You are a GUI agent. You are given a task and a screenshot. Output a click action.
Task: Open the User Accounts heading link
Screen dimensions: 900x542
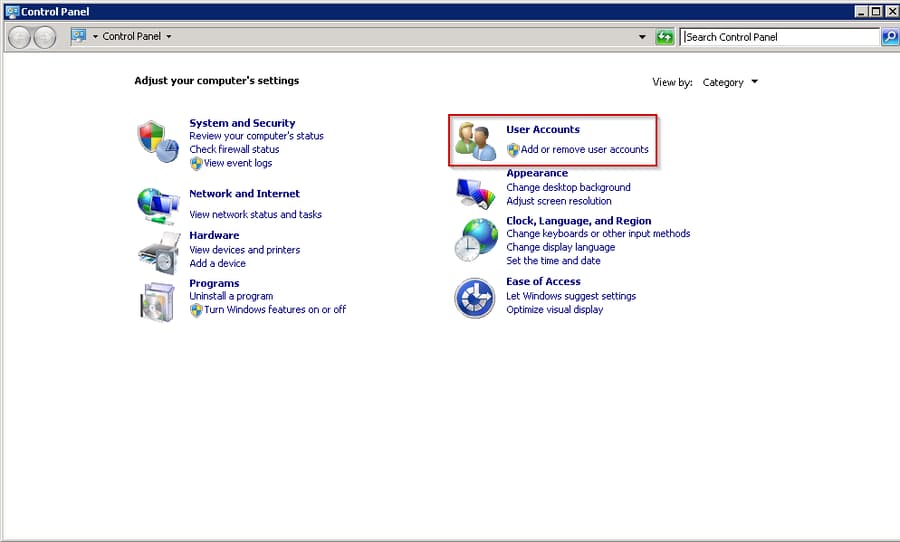point(543,129)
